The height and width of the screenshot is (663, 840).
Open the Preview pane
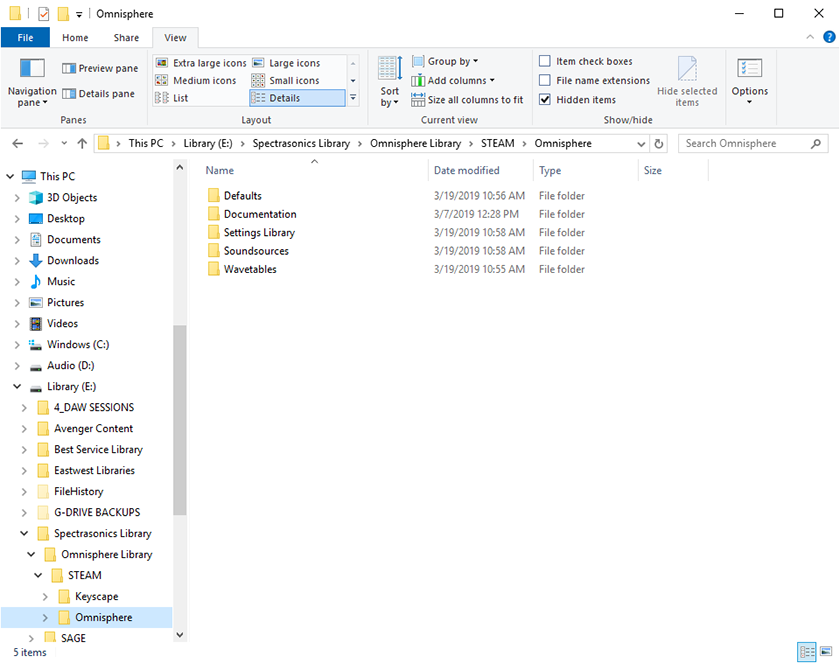click(x=100, y=68)
